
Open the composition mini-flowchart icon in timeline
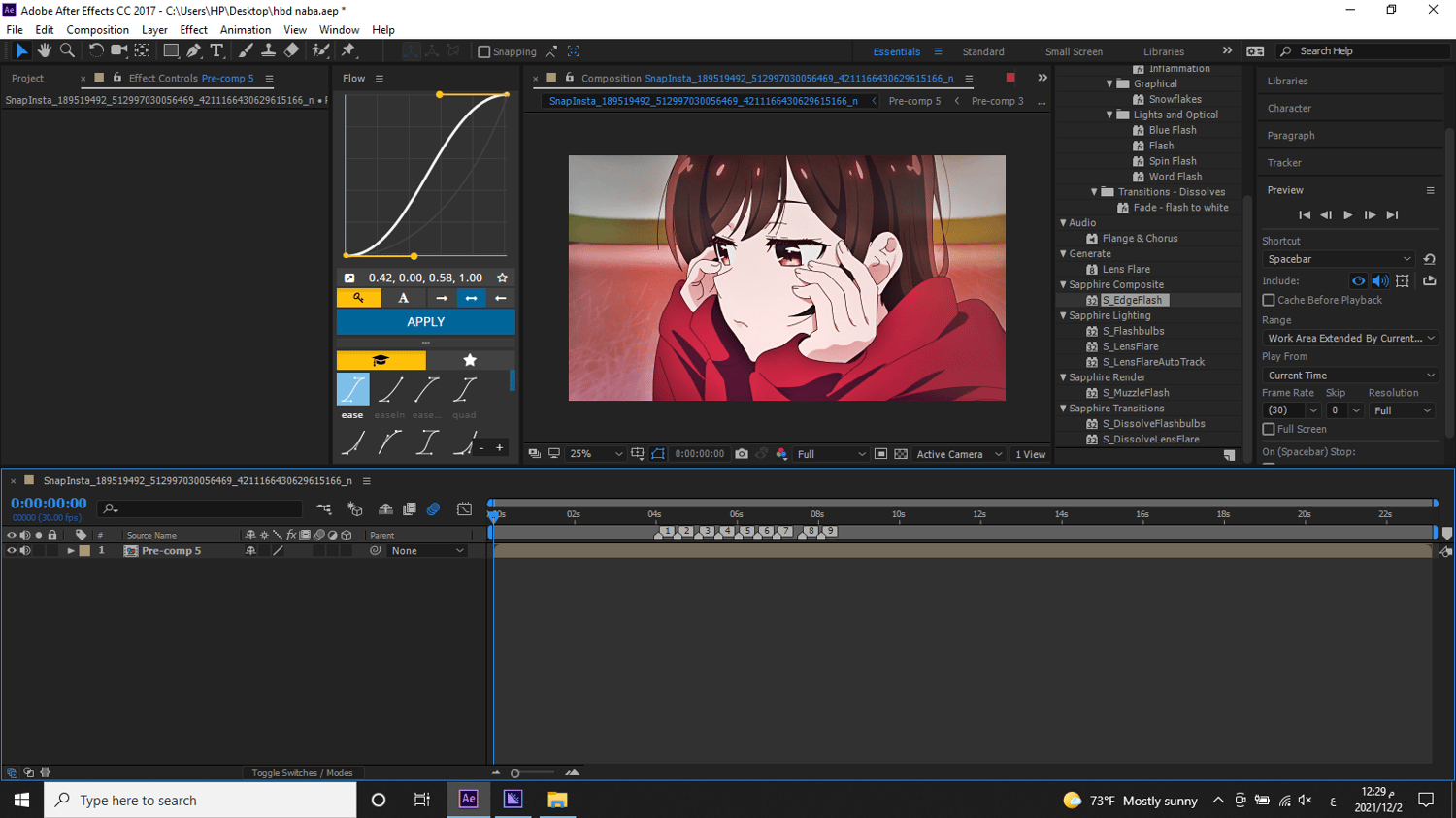[324, 508]
